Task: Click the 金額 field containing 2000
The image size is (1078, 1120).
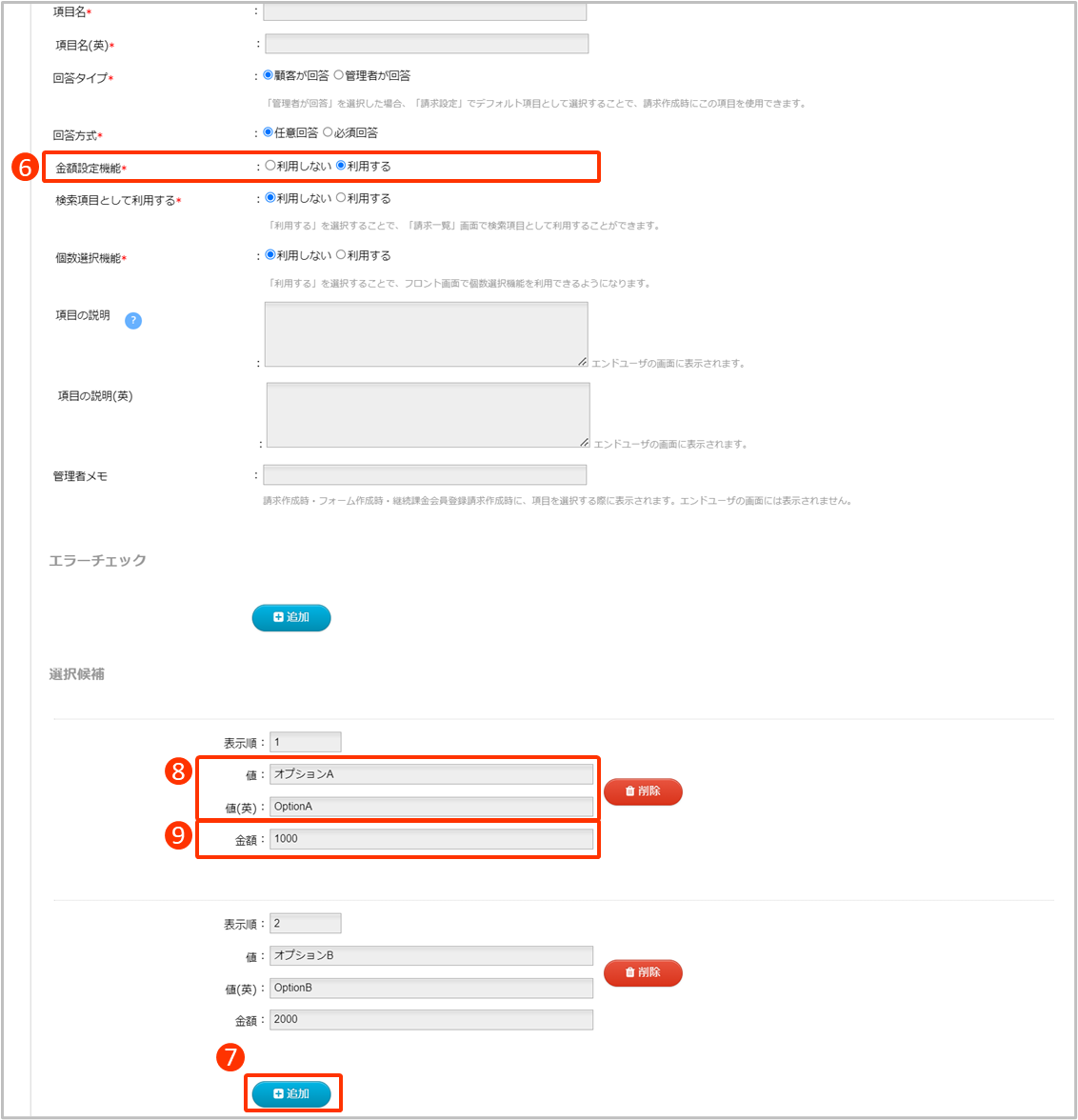Action: [431, 1020]
